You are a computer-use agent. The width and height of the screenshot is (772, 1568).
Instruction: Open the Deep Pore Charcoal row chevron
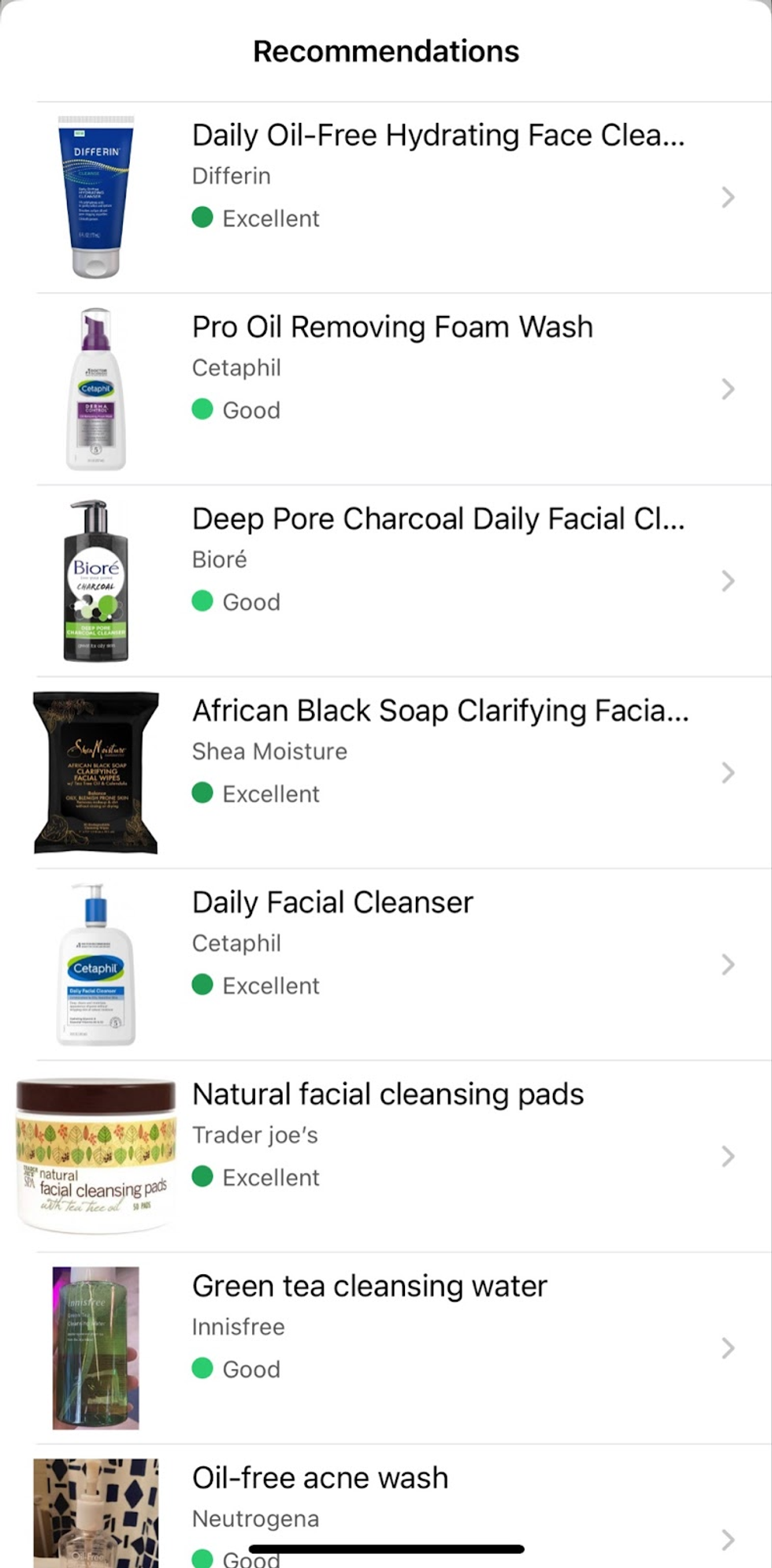[x=728, y=581]
